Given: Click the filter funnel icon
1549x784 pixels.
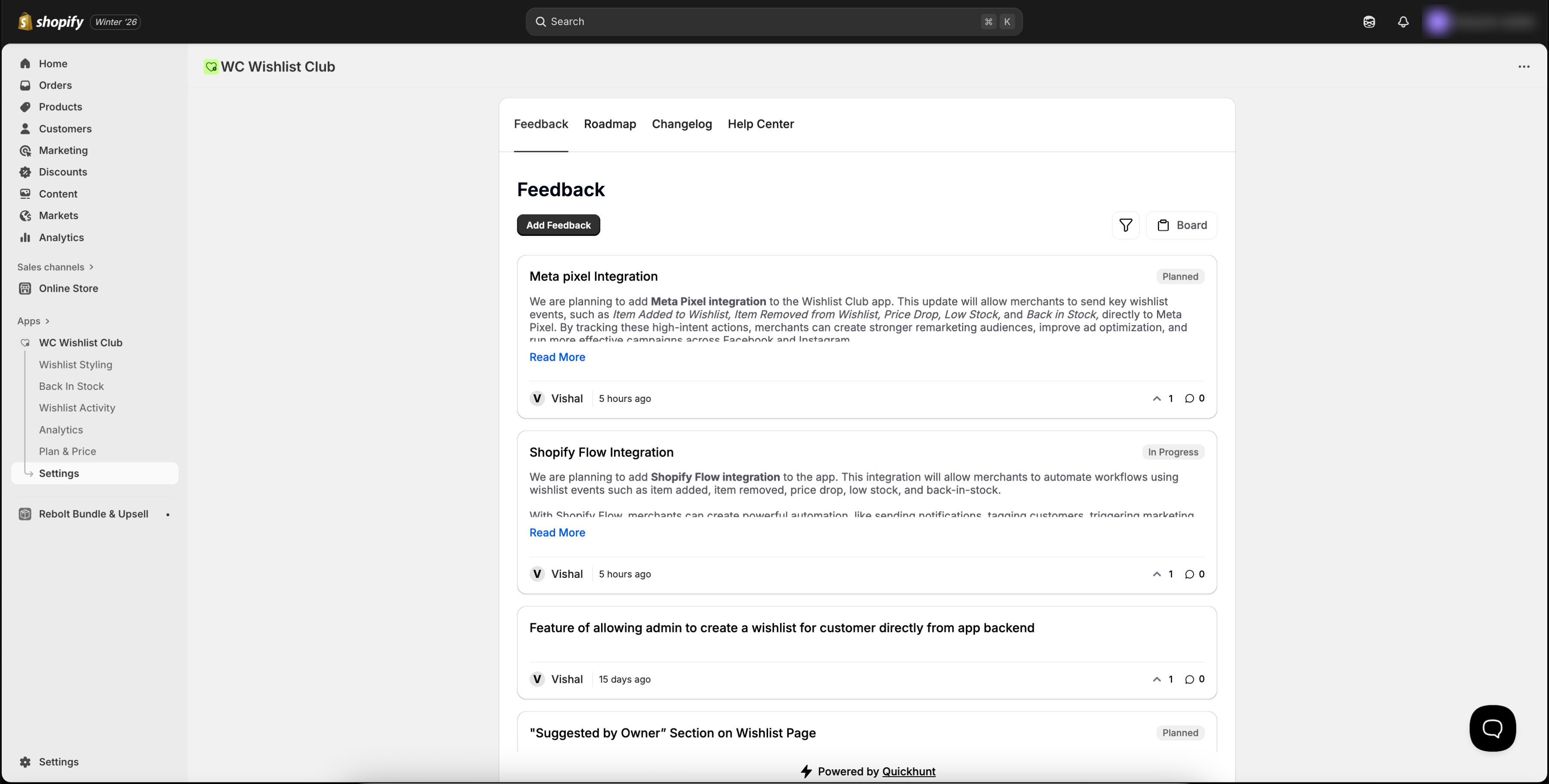Looking at the screenshot, I should point(1125,226).
